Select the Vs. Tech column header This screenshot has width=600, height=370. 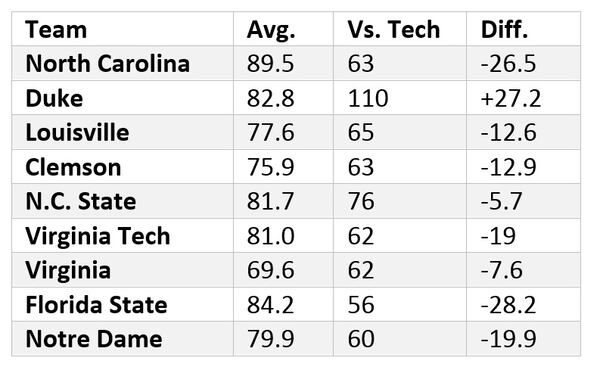coord(400,29)
